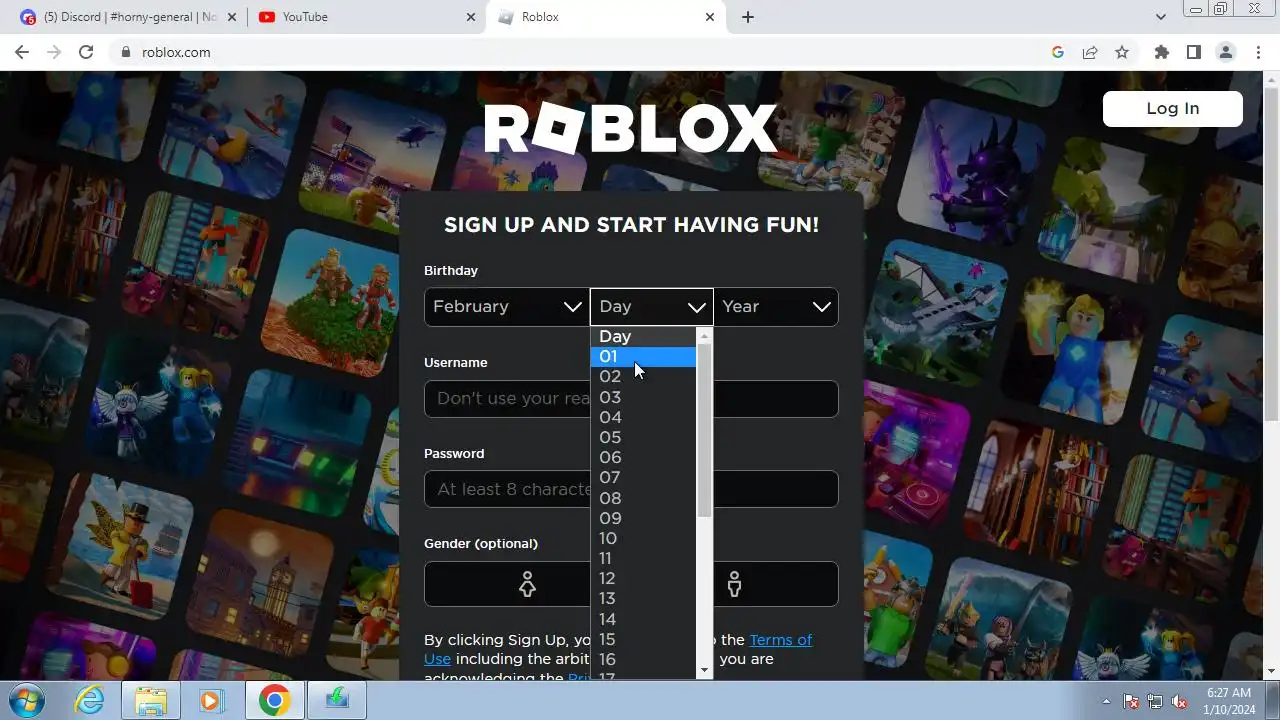The height and width of the screenshot is (720, 1280).
Task: Open the Terms of Use link
Action: [780, 640]
